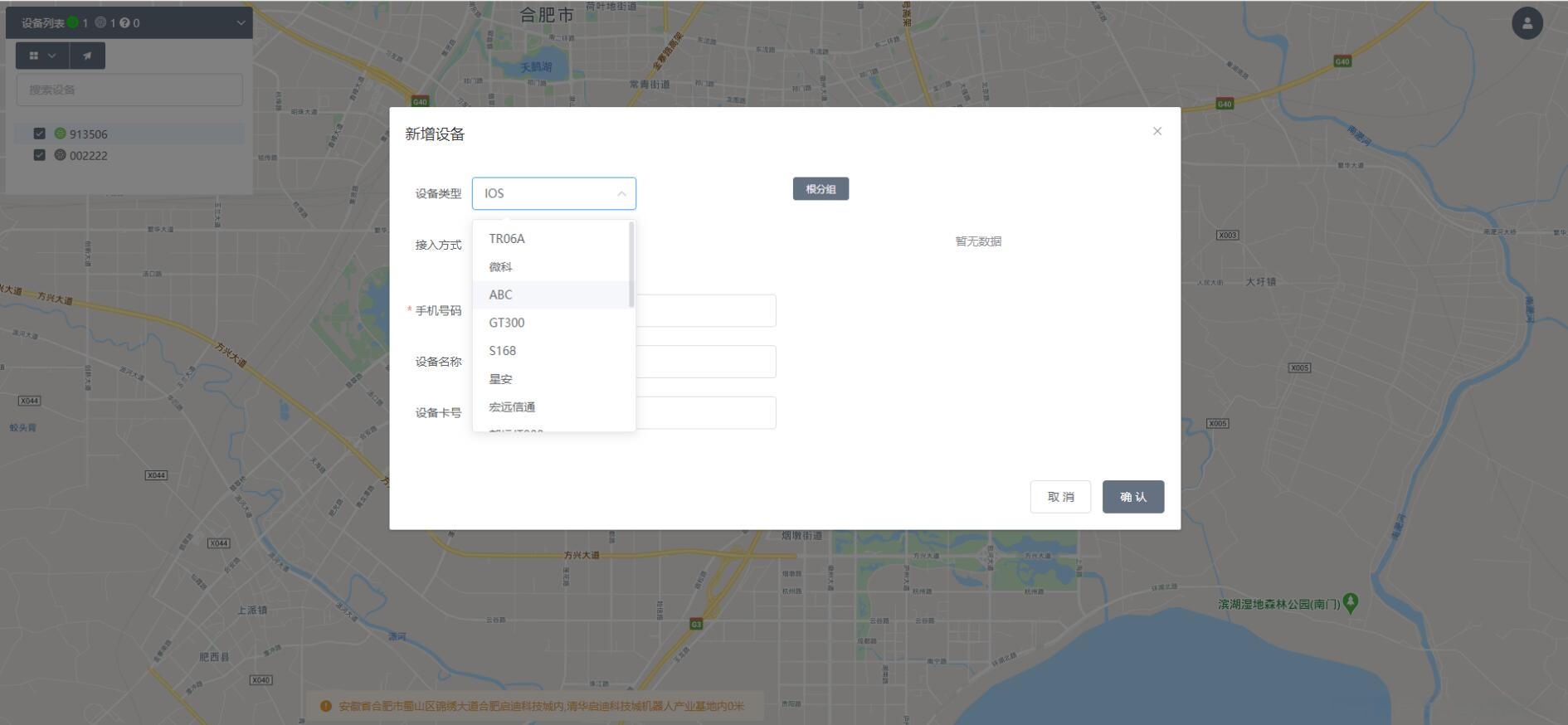Focus the 搜索设备 search field

[129, 90]
